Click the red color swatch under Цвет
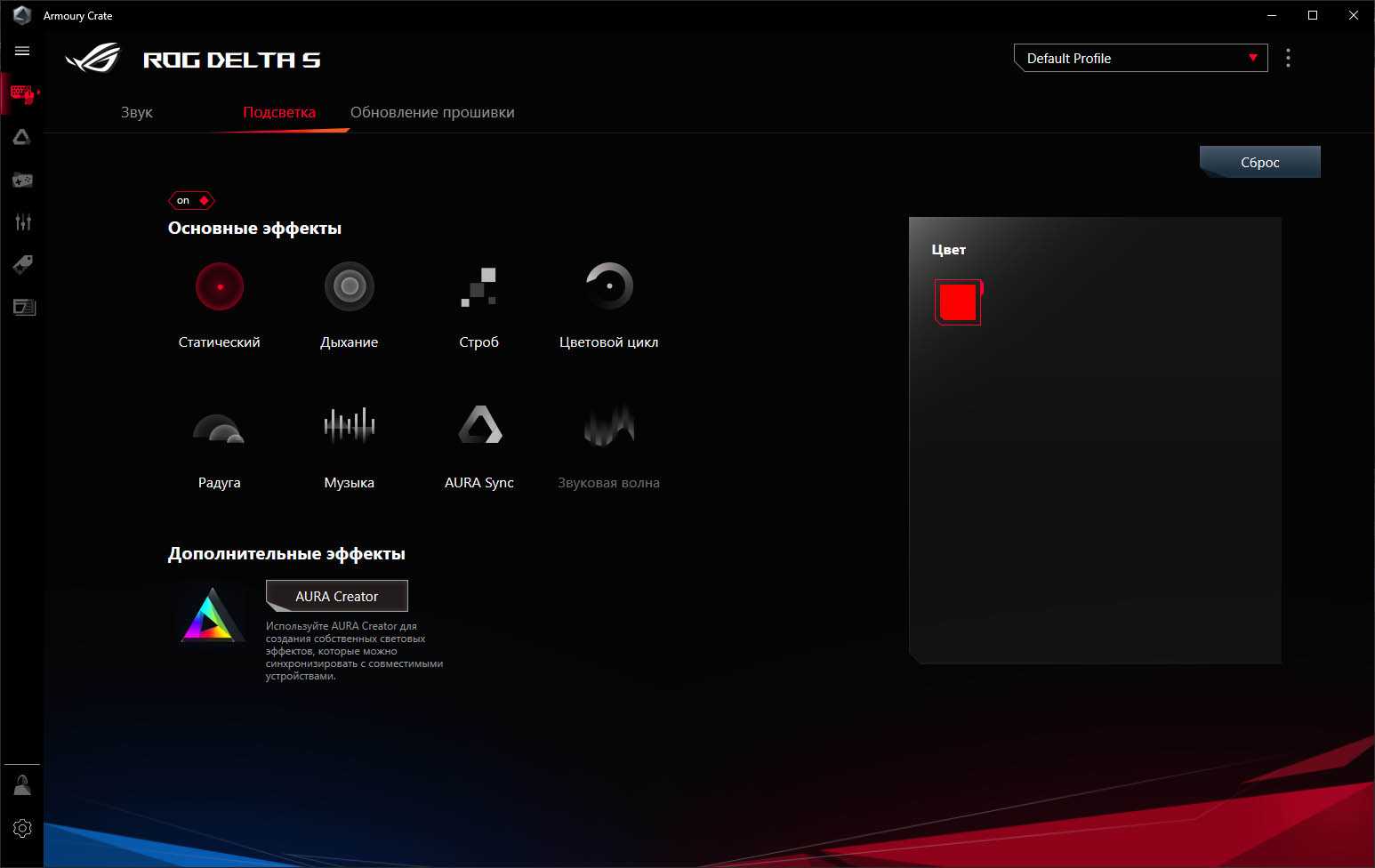 click(958, 302)
